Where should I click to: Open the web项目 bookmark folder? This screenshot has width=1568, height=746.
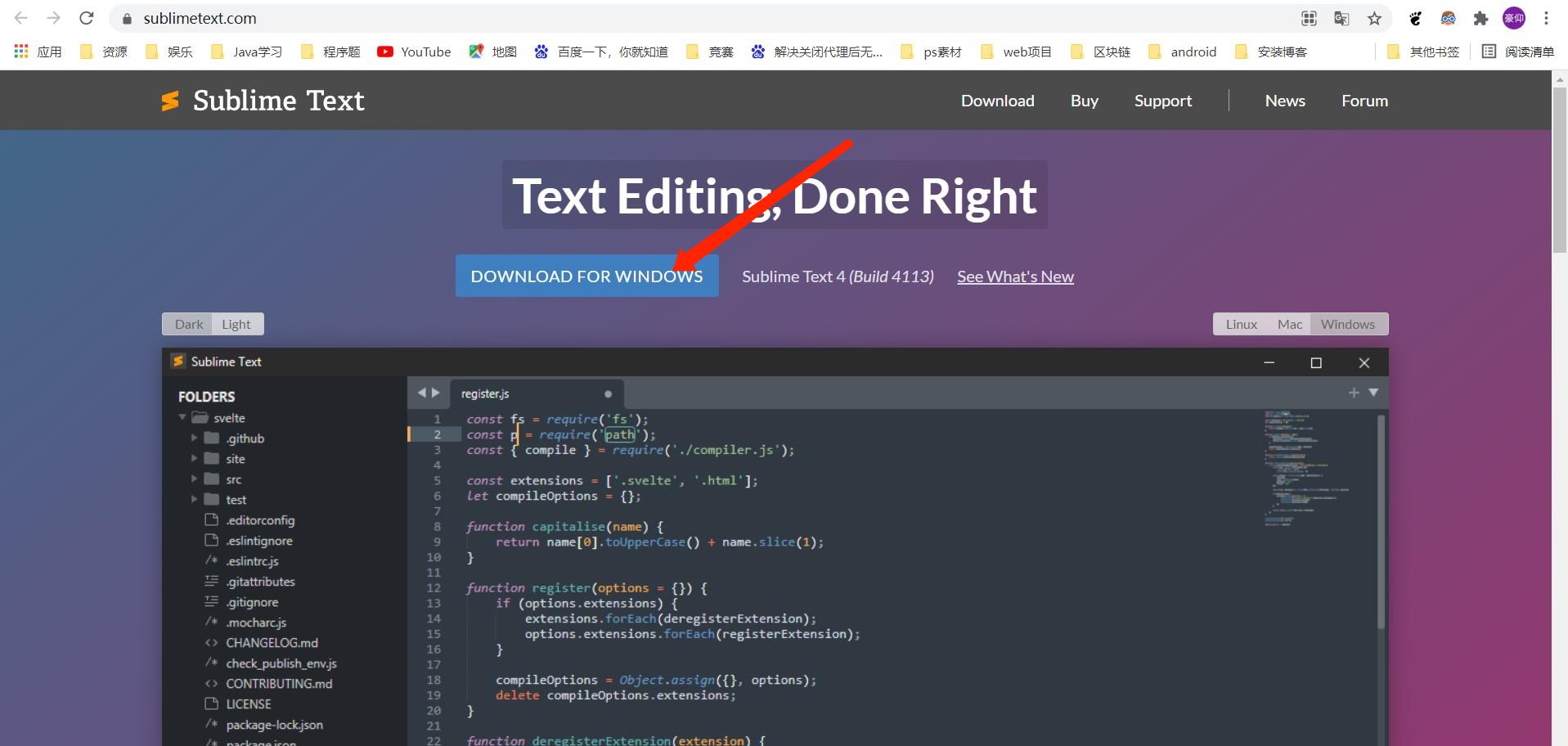click(1016, 52)
